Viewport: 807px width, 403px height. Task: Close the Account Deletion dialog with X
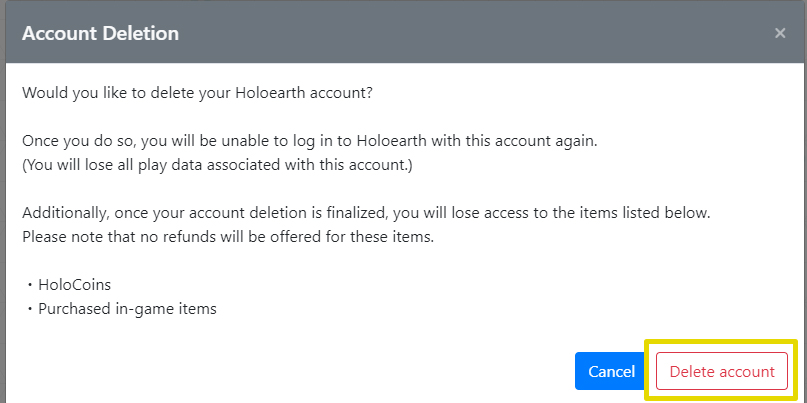pyautogui.click(x=780, y=33)
